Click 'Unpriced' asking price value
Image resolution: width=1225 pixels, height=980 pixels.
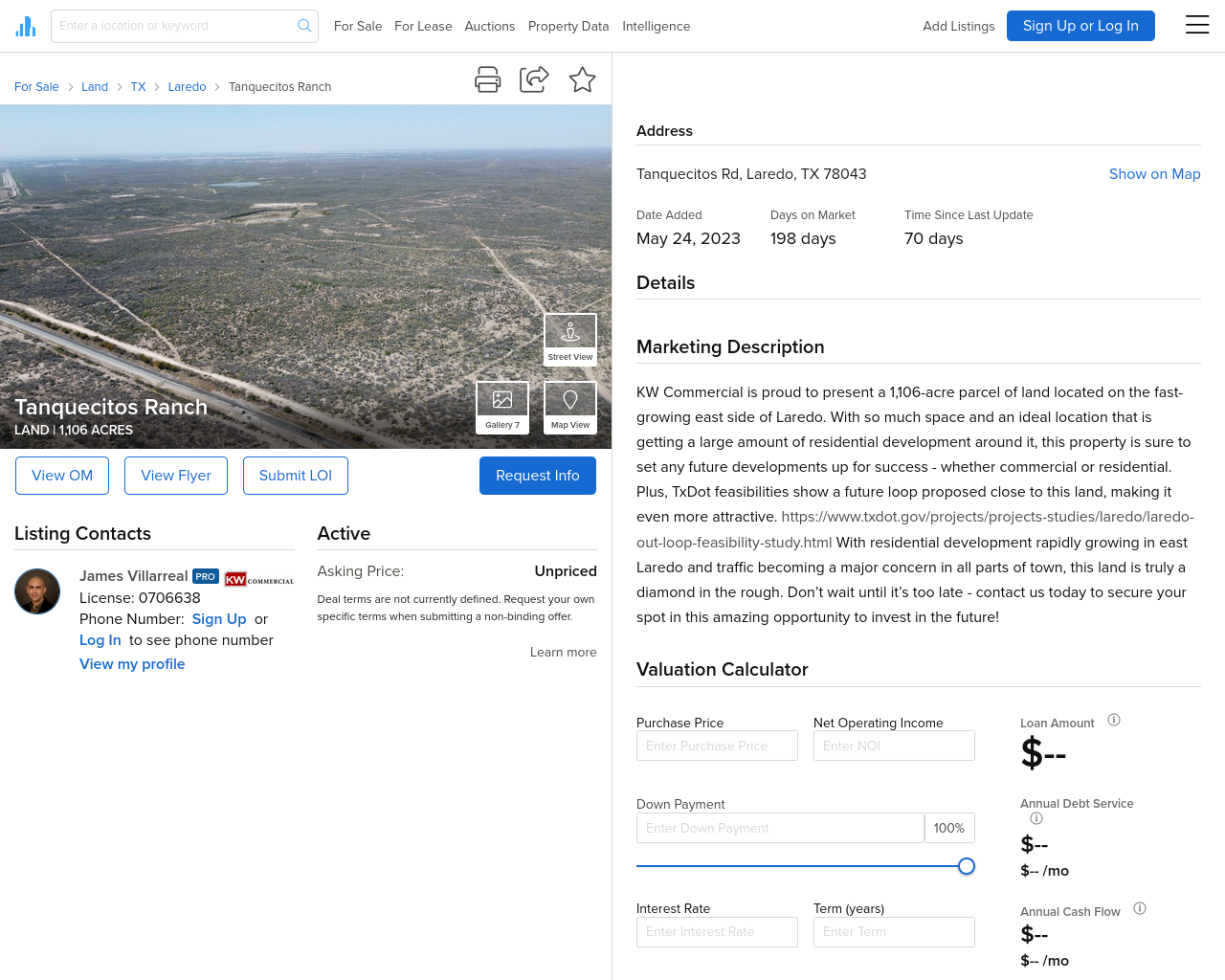click(566, 571)
